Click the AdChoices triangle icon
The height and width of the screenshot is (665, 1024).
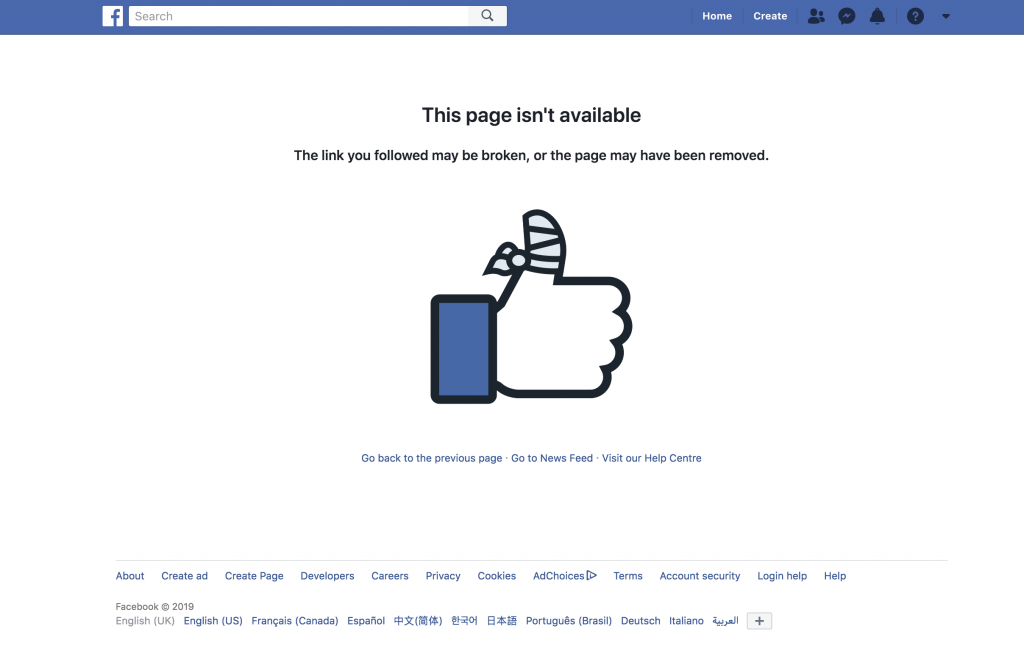point(592,576)
